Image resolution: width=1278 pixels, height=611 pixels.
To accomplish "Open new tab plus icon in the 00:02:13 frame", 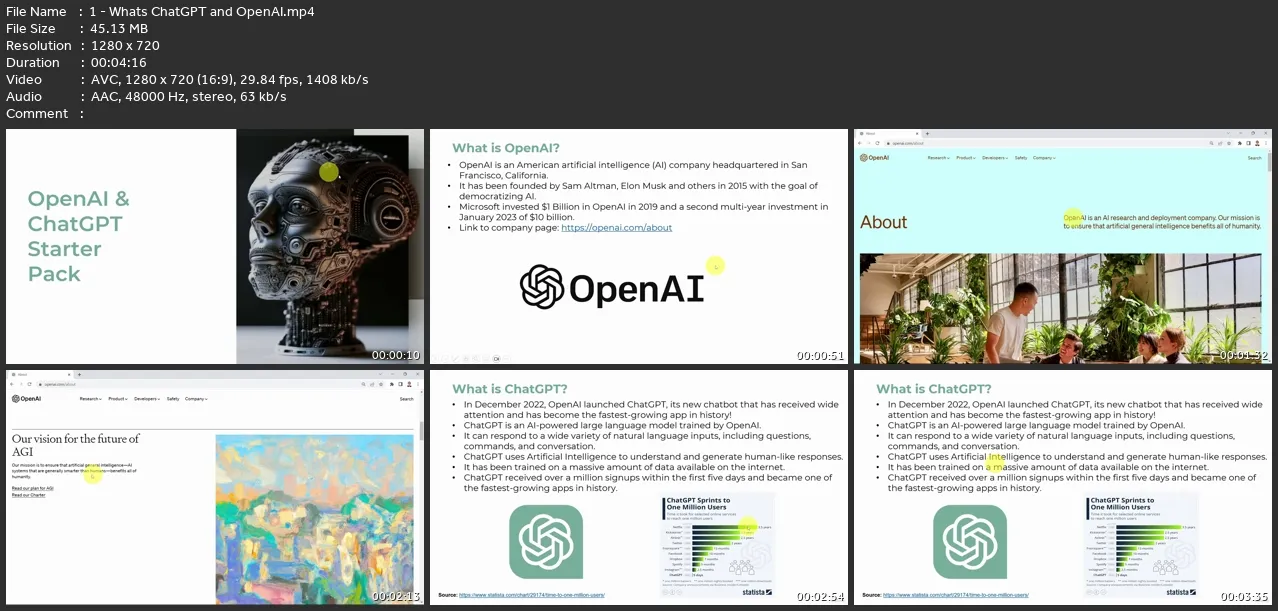I will click(x=79, y=374).
